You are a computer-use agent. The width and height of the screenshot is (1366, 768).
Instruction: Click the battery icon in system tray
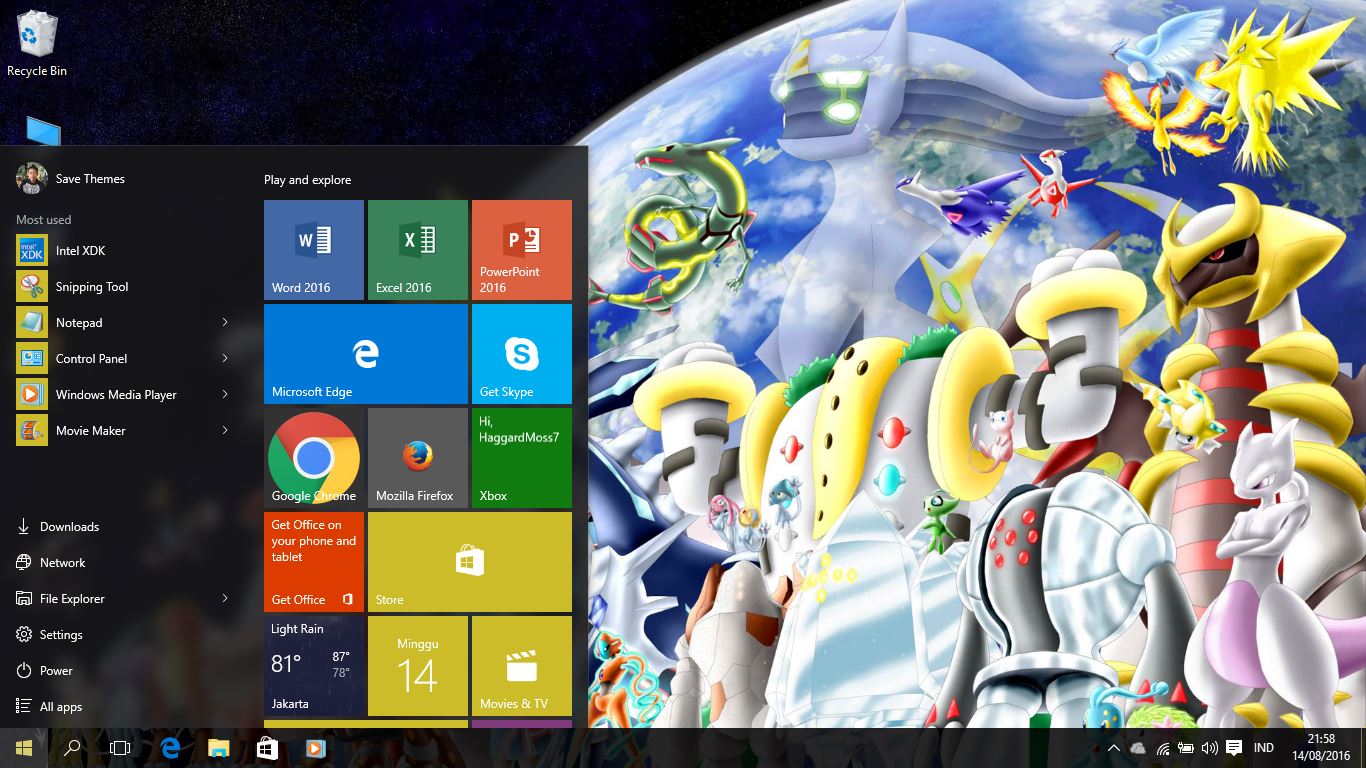pyautogui.click(x=1186, y=748)
